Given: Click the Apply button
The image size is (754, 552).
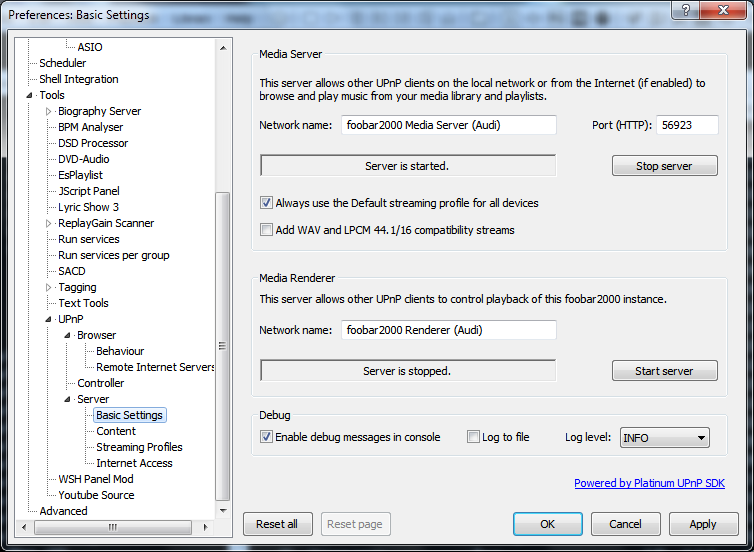Looking at the screenshot, I should (x=704, y=524).
